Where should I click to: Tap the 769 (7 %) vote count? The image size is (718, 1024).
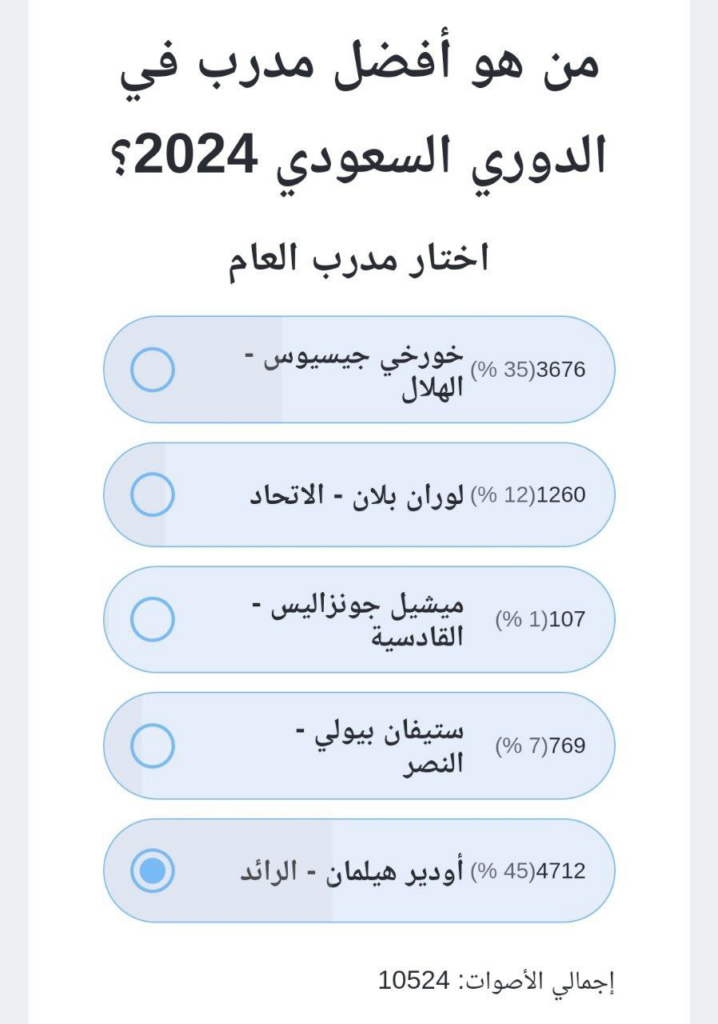click(x=540, y=746)
